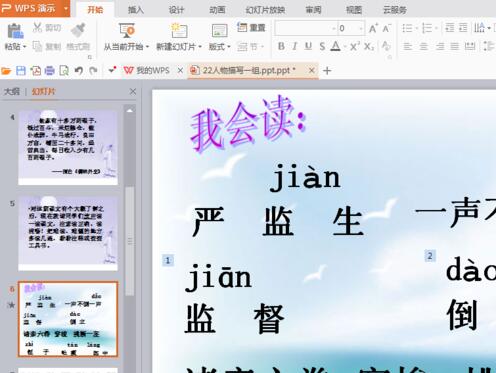Image resolution: width=496 pixels, height=373 pixels.
Task: Click the New Slide icon
Action: [x=179, y=30]
